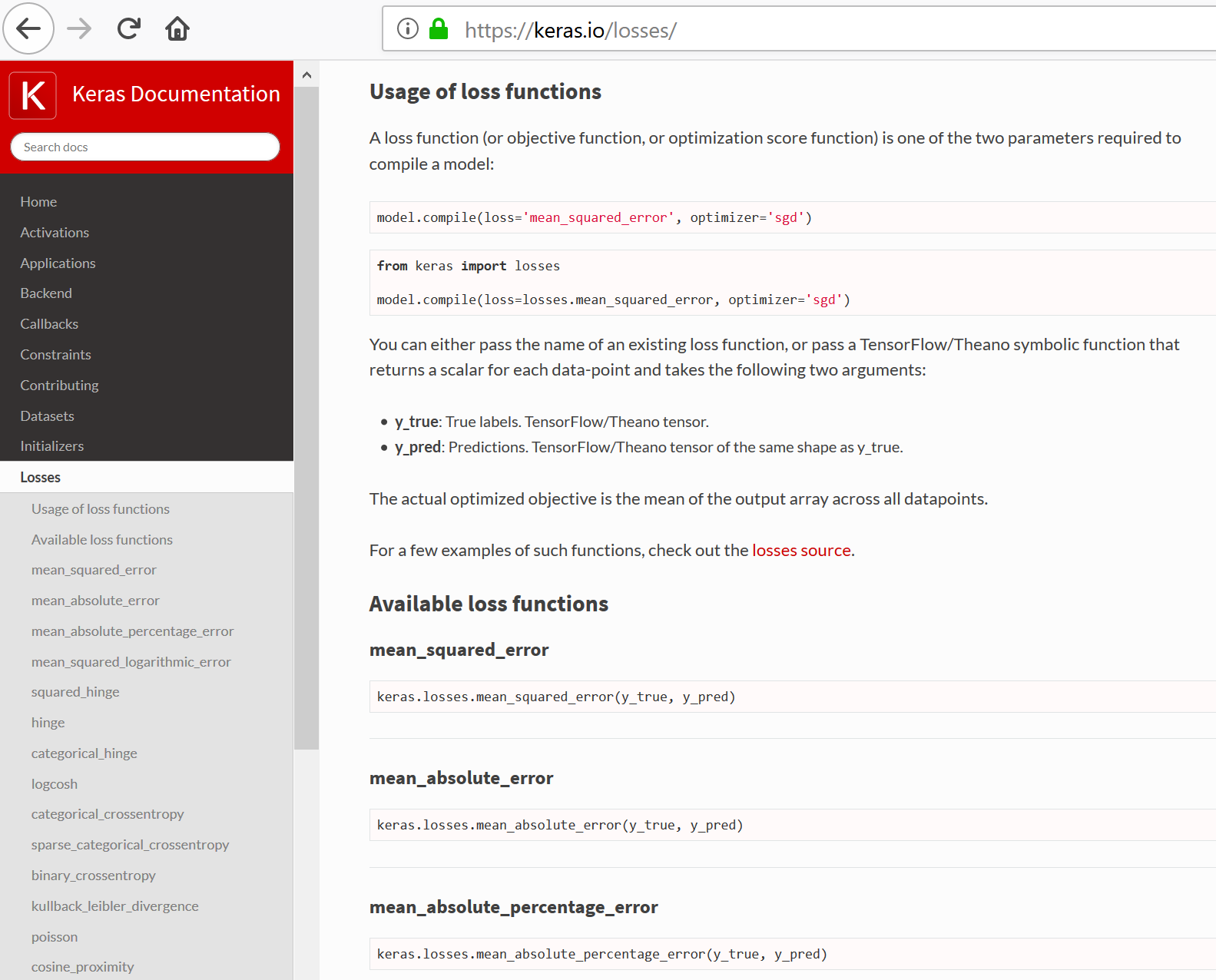
Task: Click the keras.losses.mean_absolute_error(y_true, y_pred) code
Action: (x=560, y=826)
